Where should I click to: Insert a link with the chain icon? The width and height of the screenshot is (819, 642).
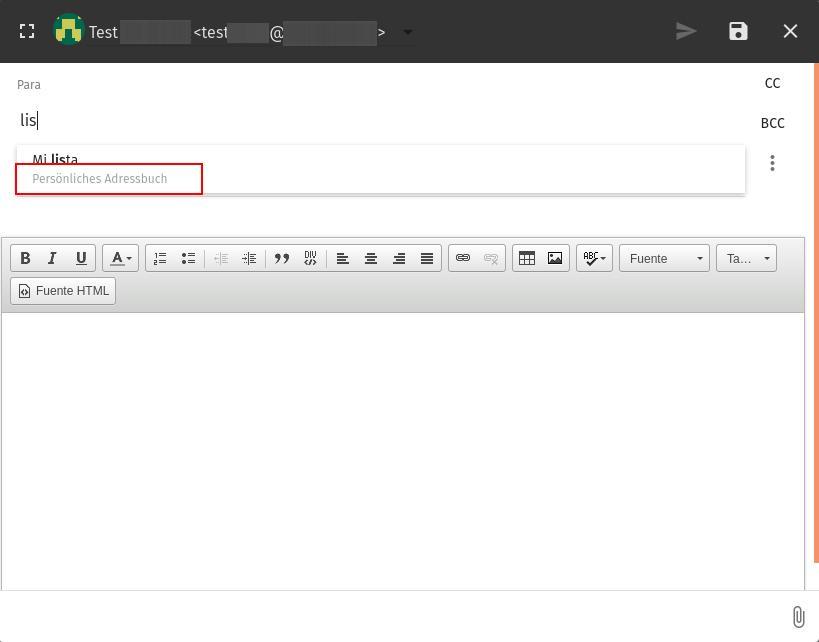point(463,258)
